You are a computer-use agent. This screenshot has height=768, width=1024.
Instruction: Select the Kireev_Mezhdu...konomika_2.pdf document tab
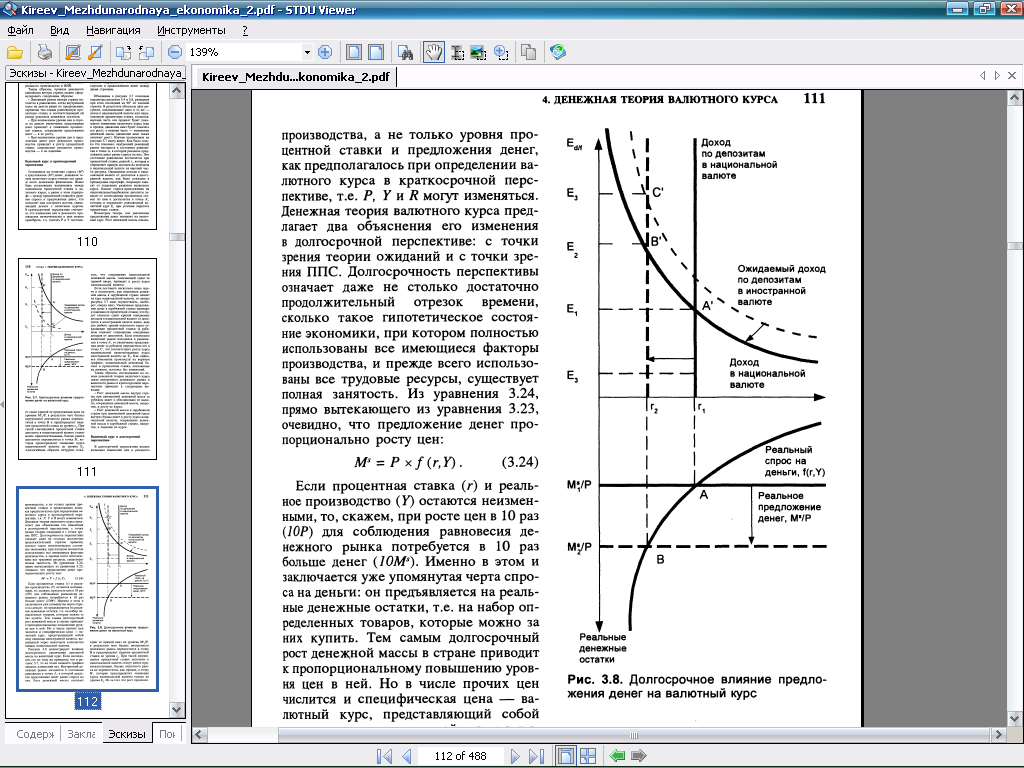[296, 77]
